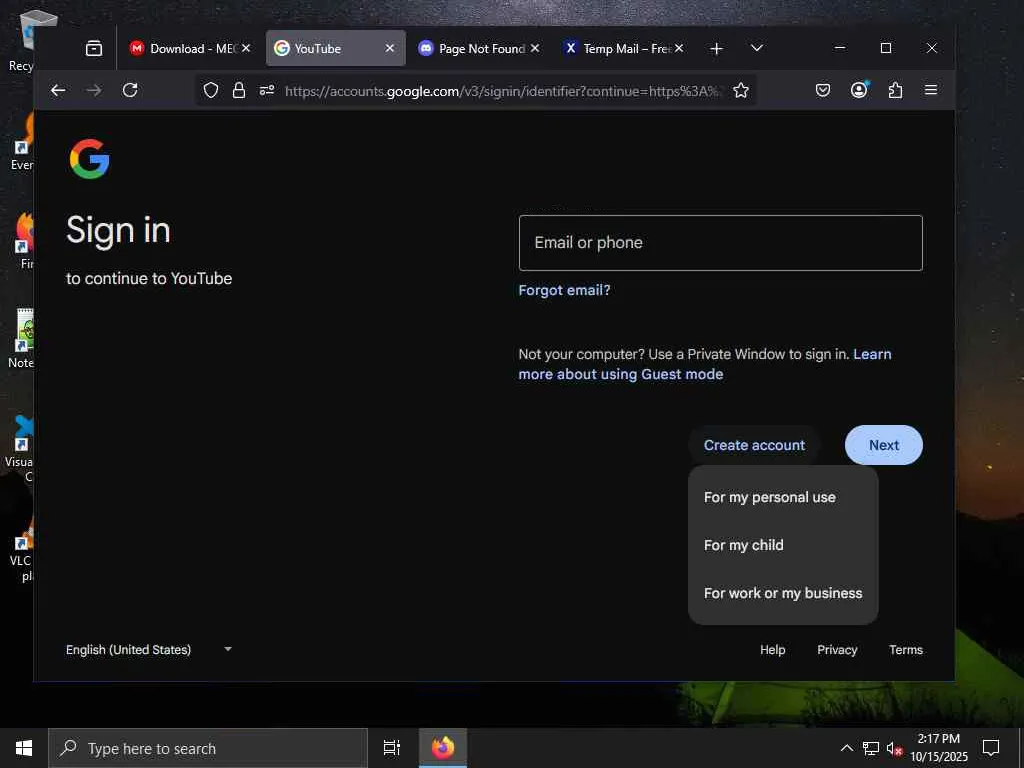Screen dimensions: 1024x768
Task: Focus the Email or phone field
Action: (720, 243)
